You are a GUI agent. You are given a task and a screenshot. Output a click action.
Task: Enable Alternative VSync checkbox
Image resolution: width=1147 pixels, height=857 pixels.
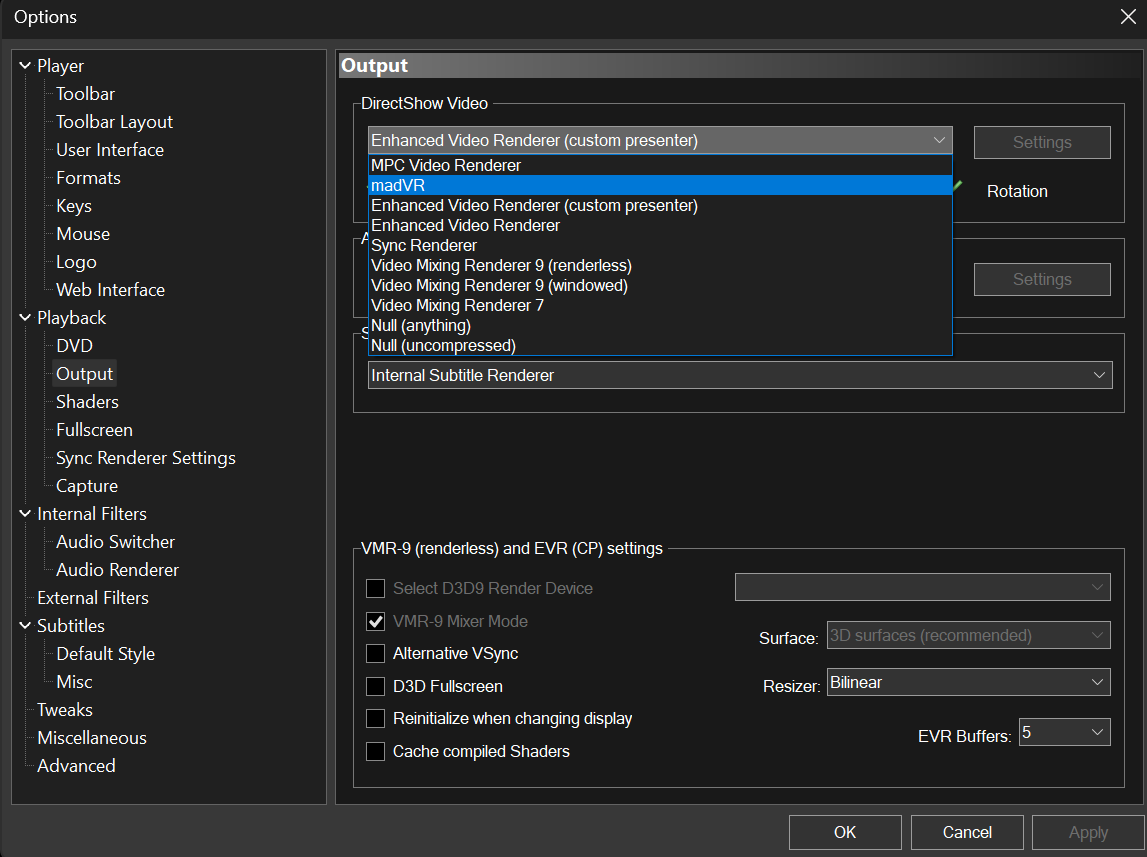tap(375, 653)
